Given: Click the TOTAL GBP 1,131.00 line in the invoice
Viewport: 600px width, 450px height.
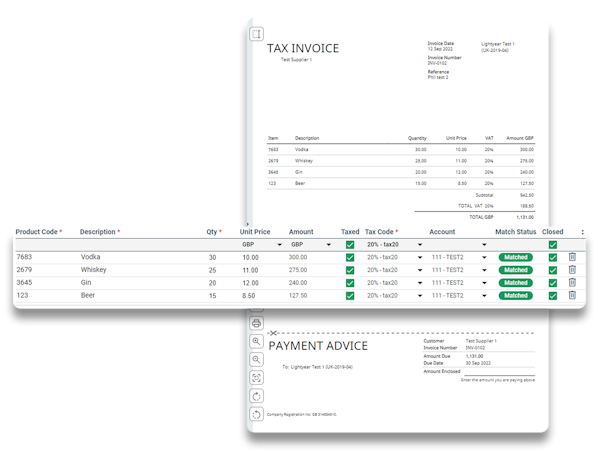Looking at the screenshot, I should (x=502, y=217).
